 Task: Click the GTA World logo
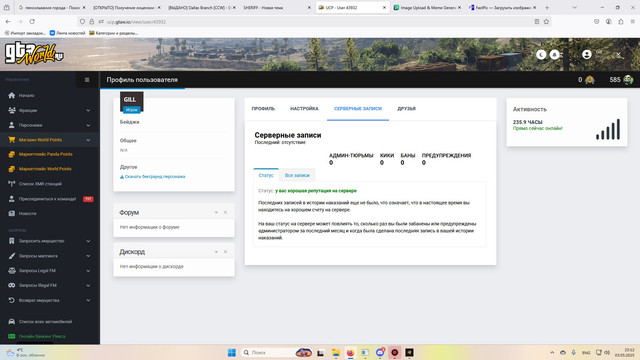pyautogui.click(x=34, y=53)
